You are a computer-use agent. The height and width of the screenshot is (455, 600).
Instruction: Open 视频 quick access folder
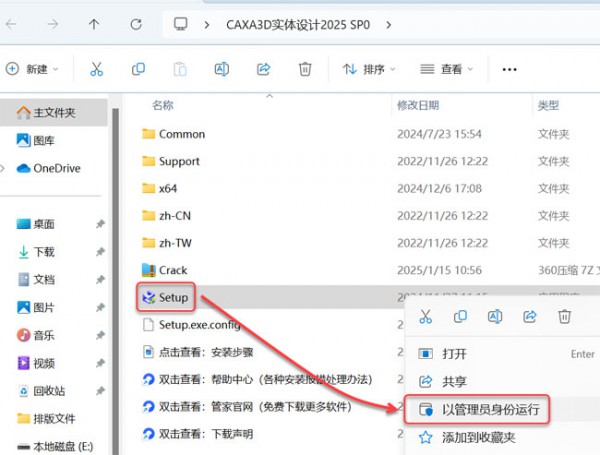[x=36, y=363]
